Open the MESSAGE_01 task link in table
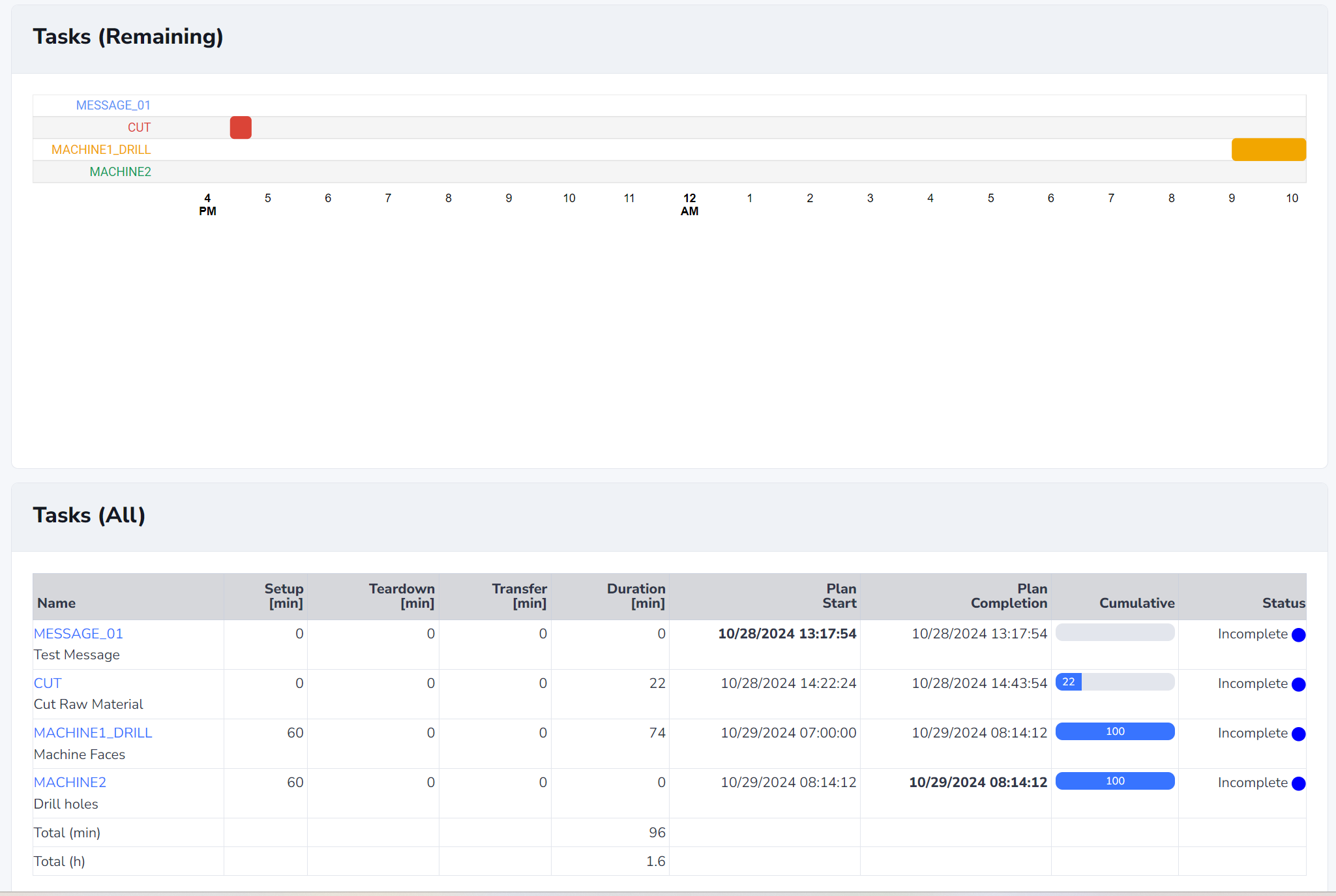Image resolution: width=1336 pixels, height=896 pixels. coord(78,633)
